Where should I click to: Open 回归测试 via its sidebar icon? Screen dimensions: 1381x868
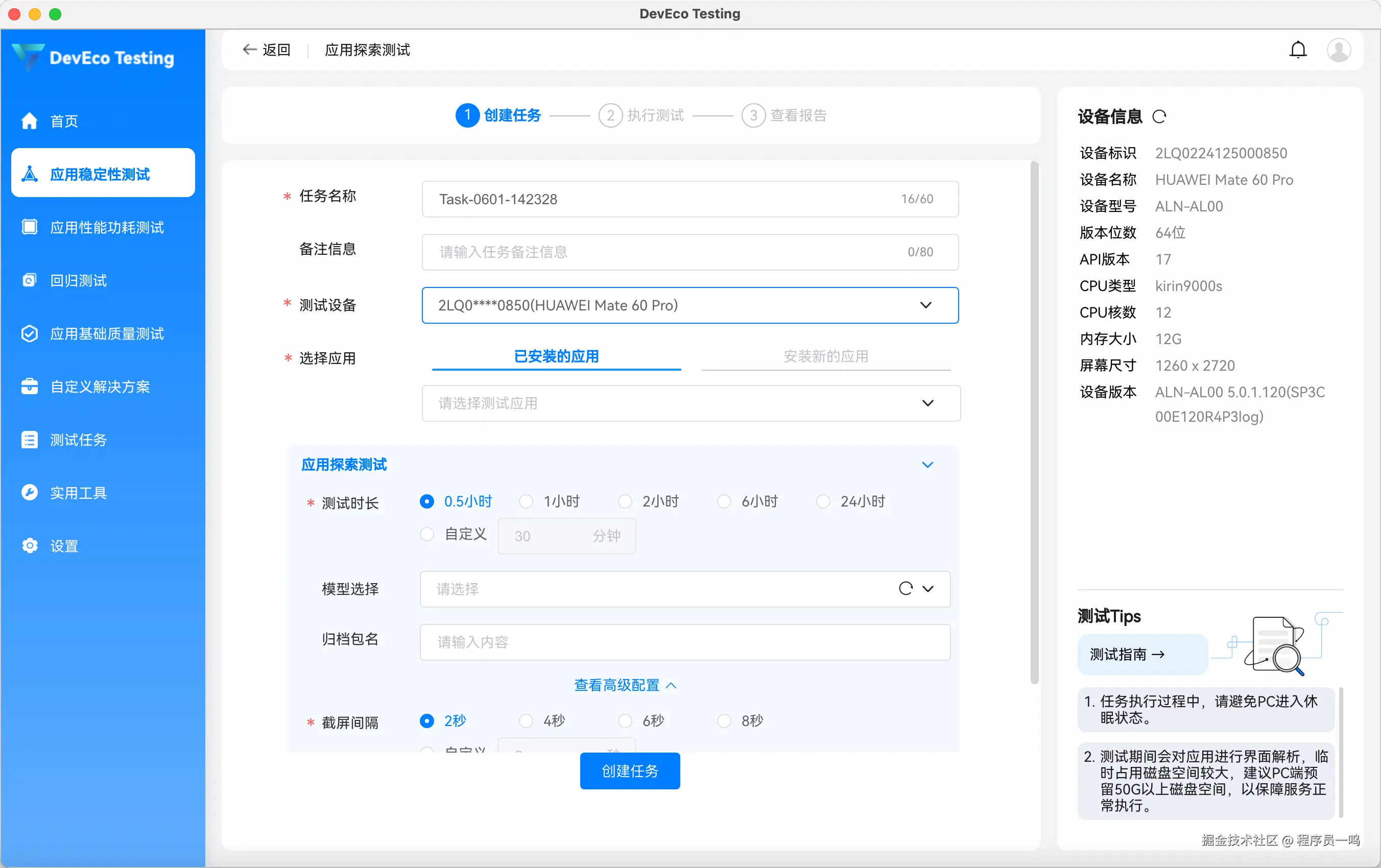click(x=29, y=280)
